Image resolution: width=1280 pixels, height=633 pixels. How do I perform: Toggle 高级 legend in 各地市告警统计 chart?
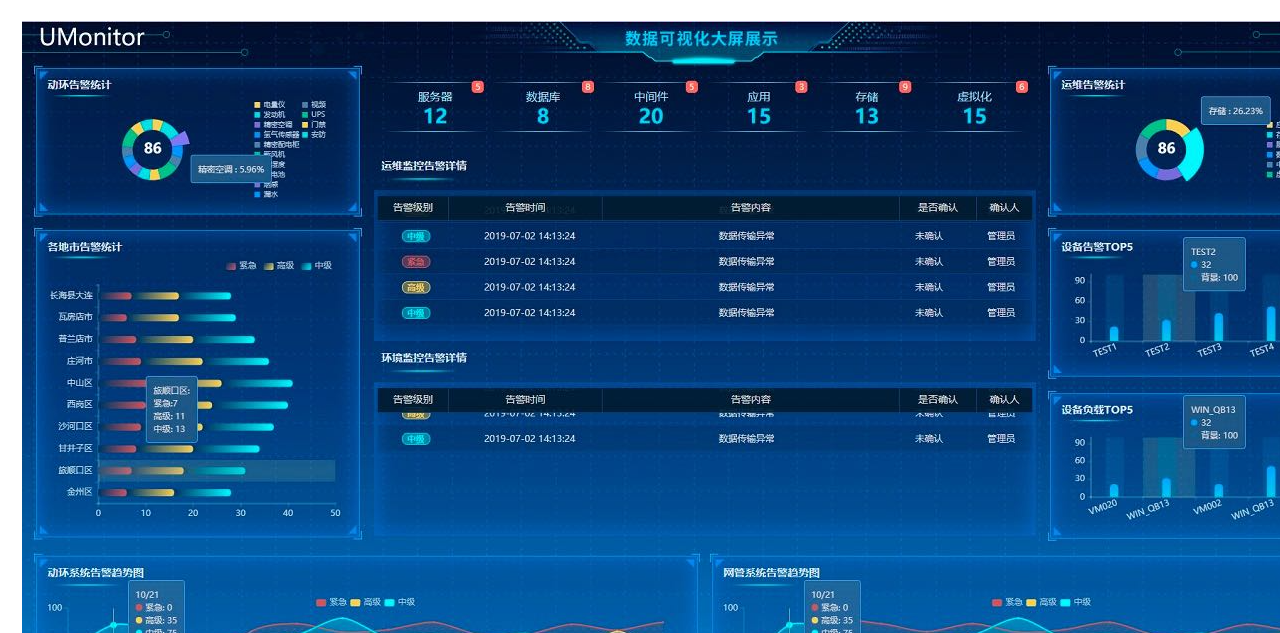279,266
